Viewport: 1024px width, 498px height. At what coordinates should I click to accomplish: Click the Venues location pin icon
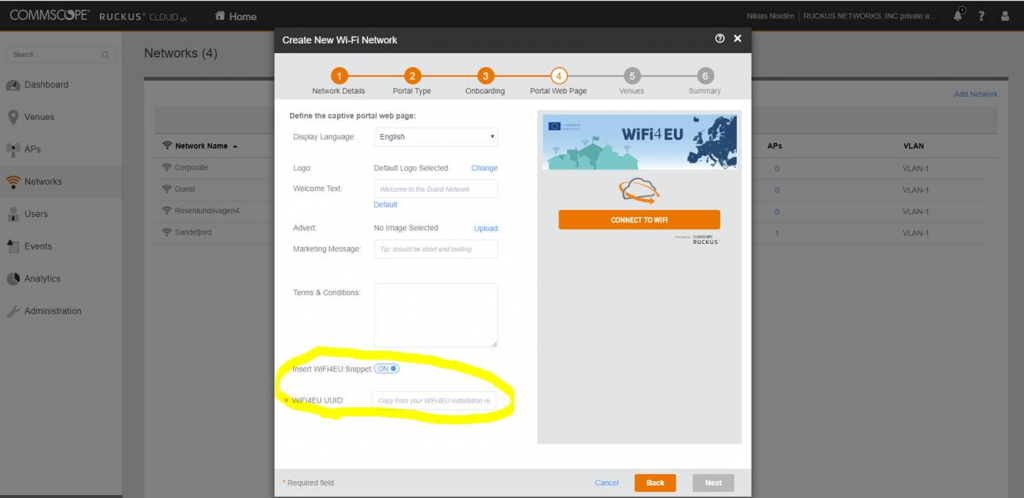pyautogui.click(x=13, y=117)
